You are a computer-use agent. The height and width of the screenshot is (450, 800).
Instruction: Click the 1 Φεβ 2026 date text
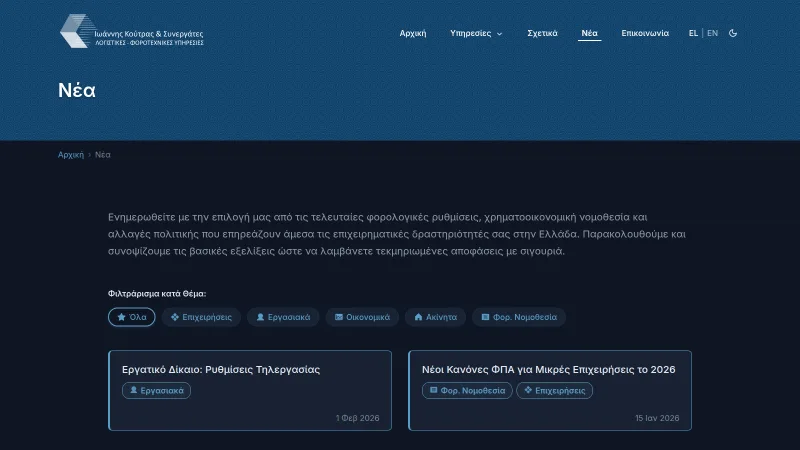pyautogui.click(x=358, y=418)
